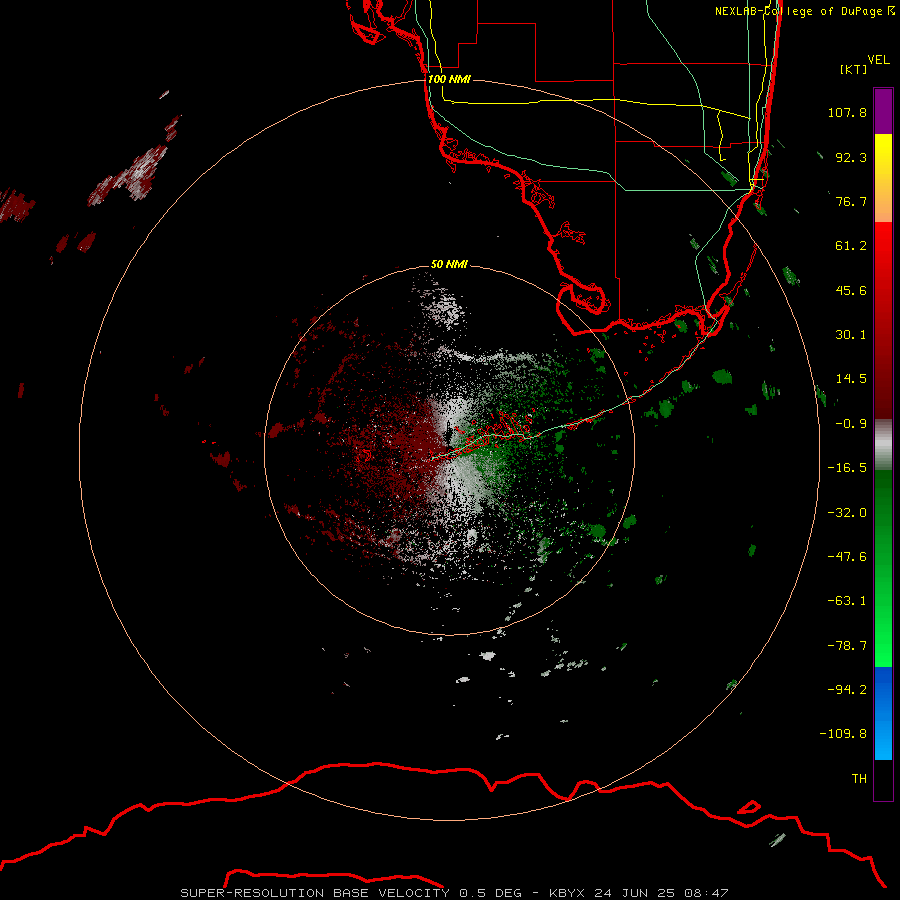Select the -78.7 velocity scale value

(x=847, y=646)
